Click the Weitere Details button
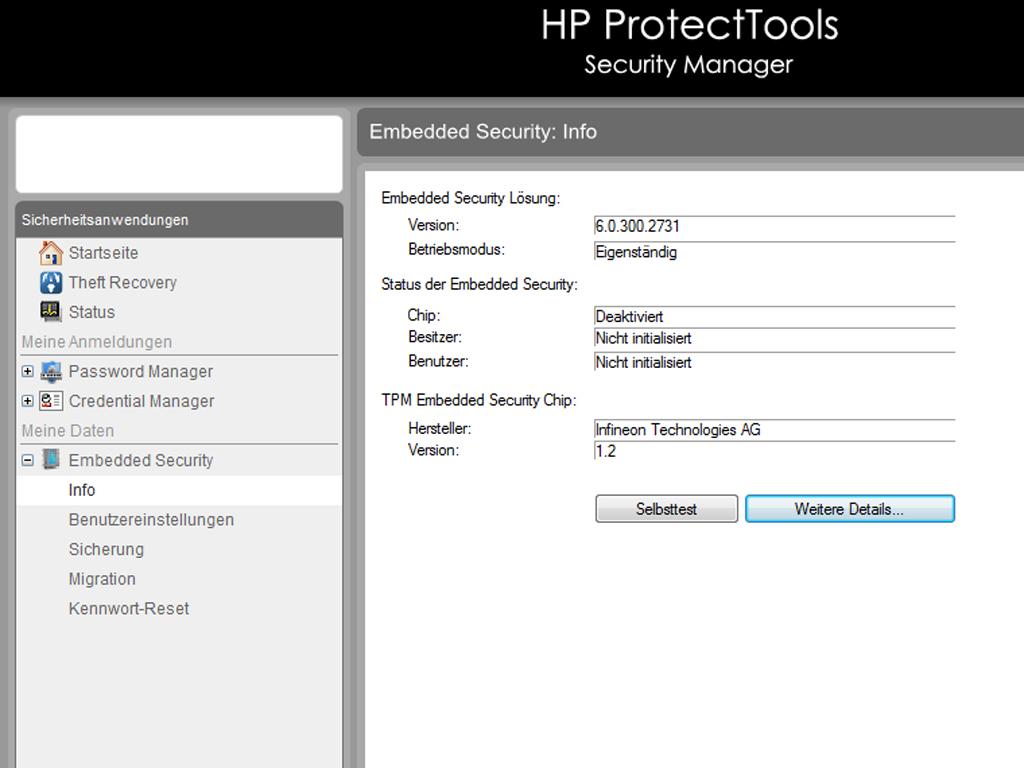The height and width of the screenshot is (768, 1024). [849, 509]
